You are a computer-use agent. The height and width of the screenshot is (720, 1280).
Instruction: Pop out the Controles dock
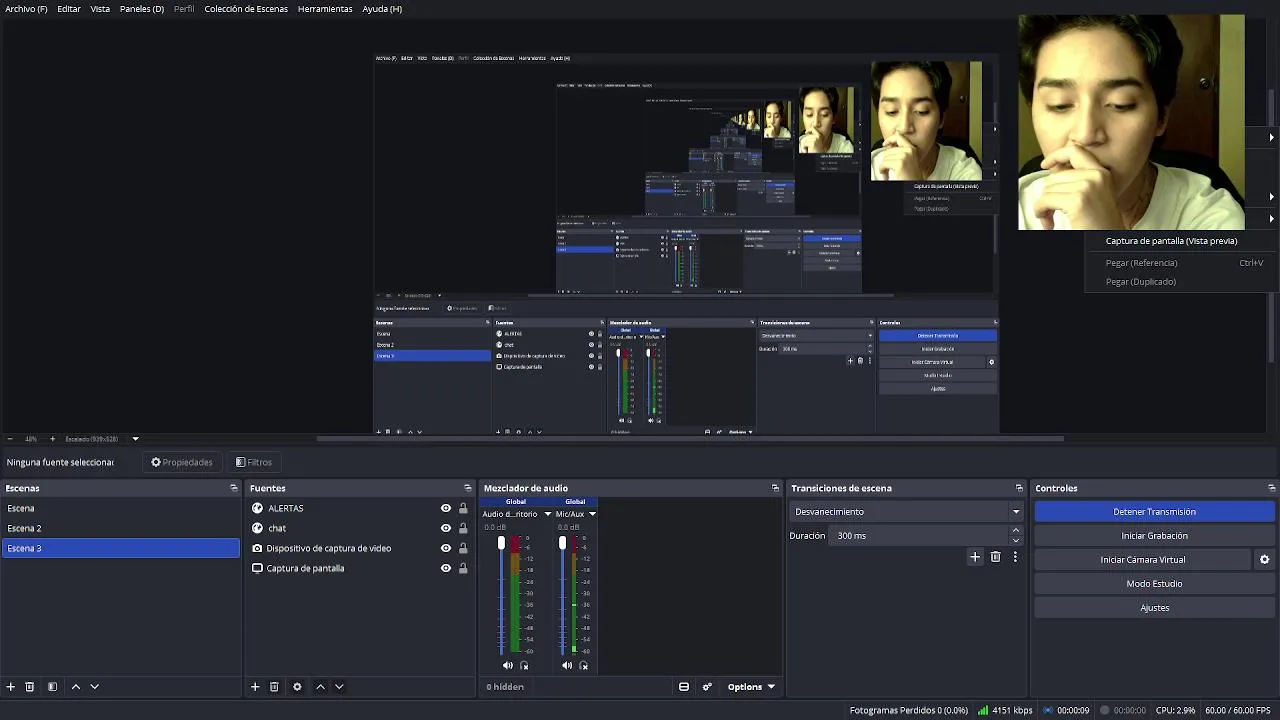pyautogui.click(x=1271, y=488)
